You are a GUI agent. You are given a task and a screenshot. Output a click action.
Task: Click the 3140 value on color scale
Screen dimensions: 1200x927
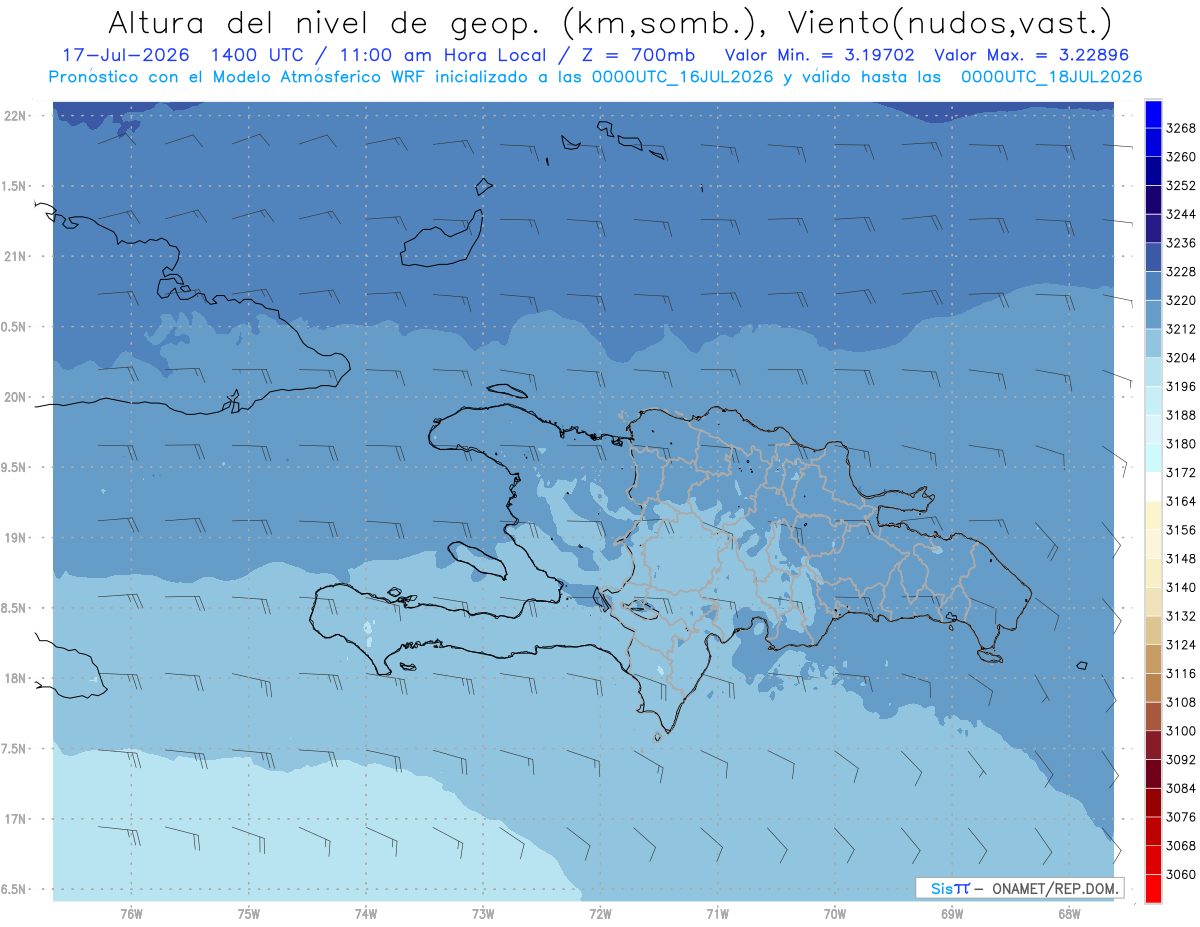click(1180, 588)
